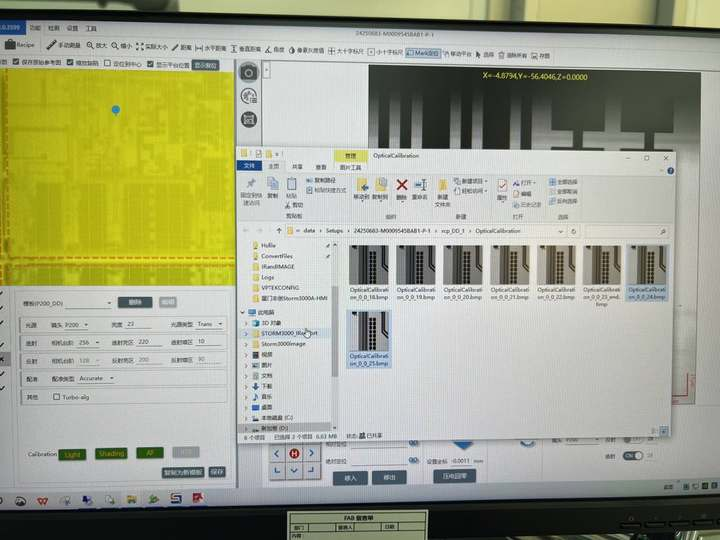Toggle show stage position (显示平台位置) checkbox
The height and width of the screenshot is (540, 720).
coord(150,64)
